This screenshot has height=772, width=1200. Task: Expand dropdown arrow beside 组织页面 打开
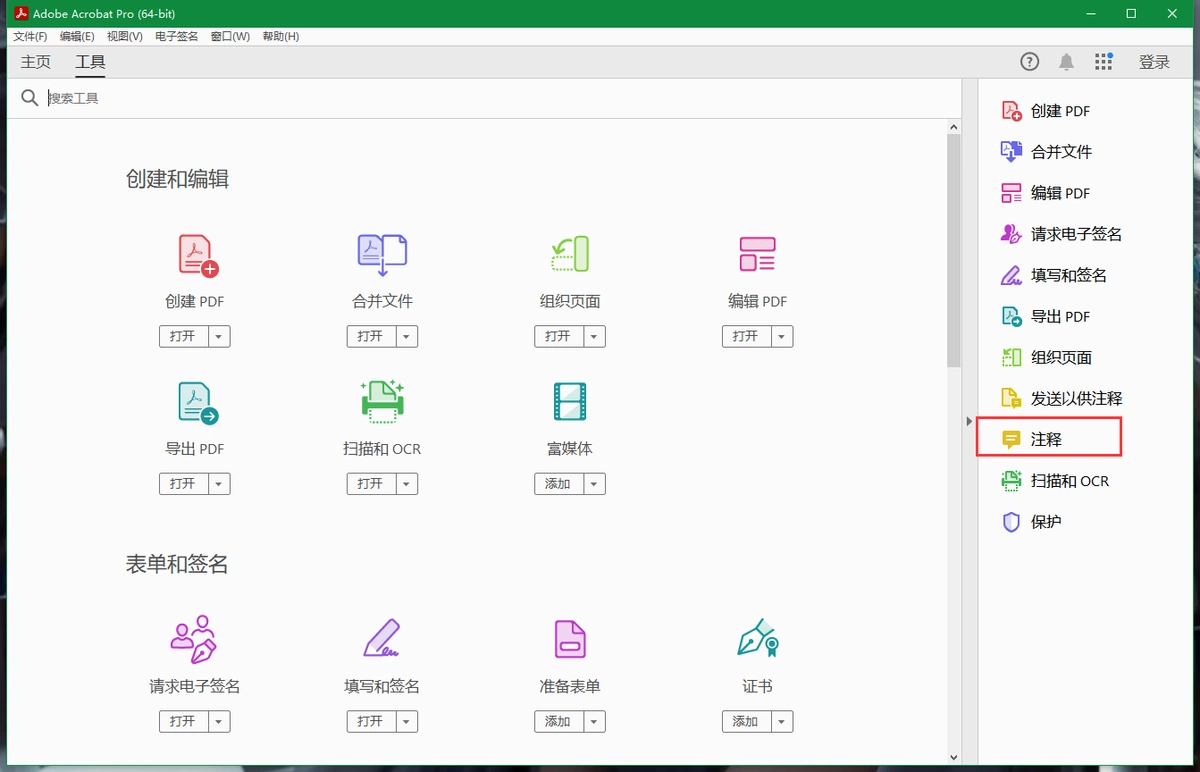pyautogui.click(x=594, y=337)
